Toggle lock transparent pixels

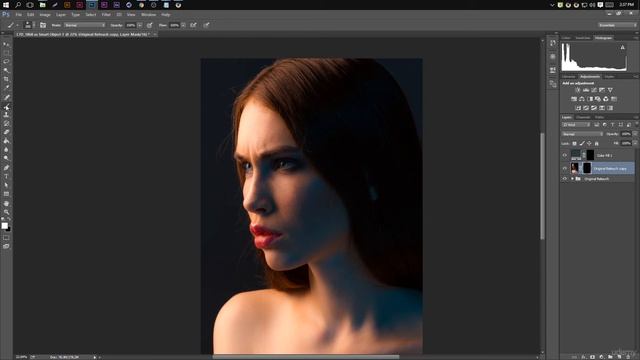pos(574,143)
